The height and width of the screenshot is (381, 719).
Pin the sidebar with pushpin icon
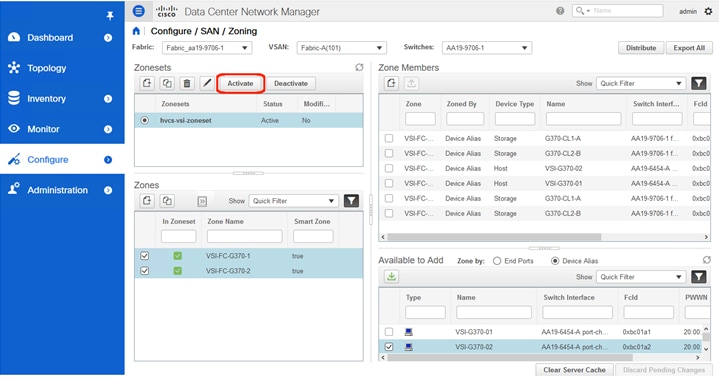(x=110, y=16)
